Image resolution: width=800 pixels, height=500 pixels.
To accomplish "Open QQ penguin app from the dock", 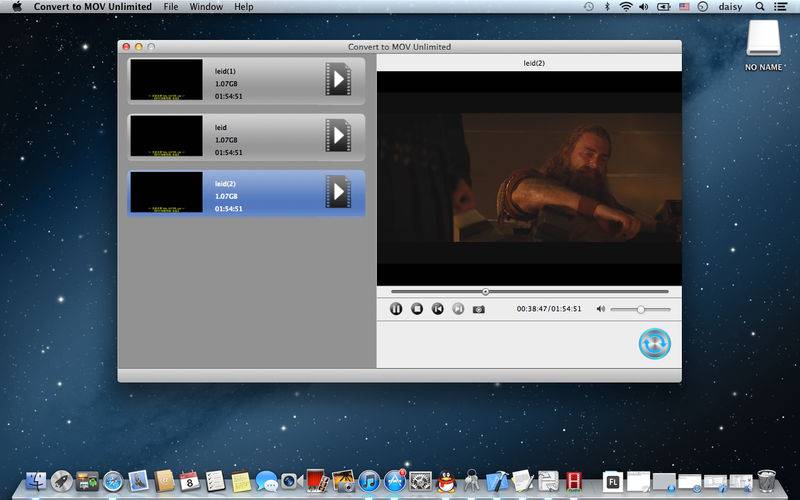I will 446,481.
